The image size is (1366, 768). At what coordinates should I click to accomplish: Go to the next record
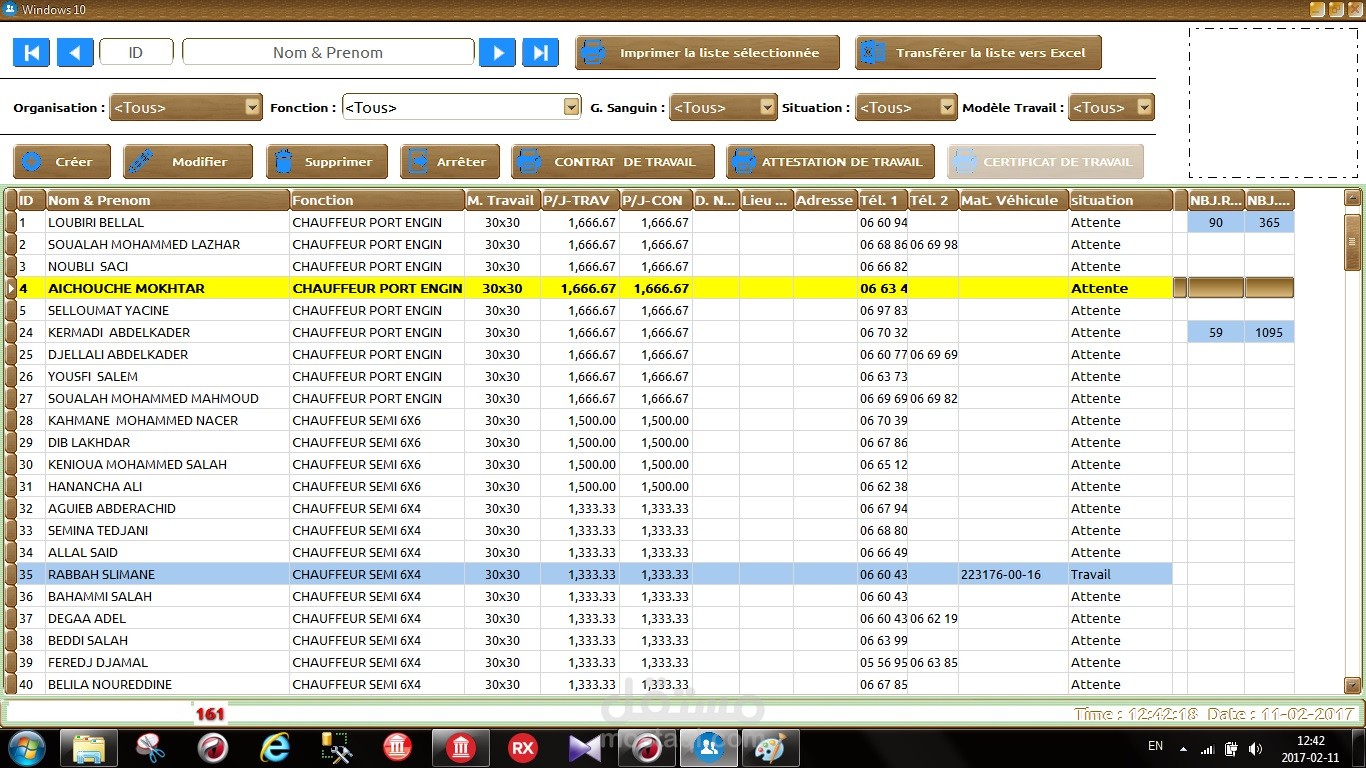pos(497,52)
